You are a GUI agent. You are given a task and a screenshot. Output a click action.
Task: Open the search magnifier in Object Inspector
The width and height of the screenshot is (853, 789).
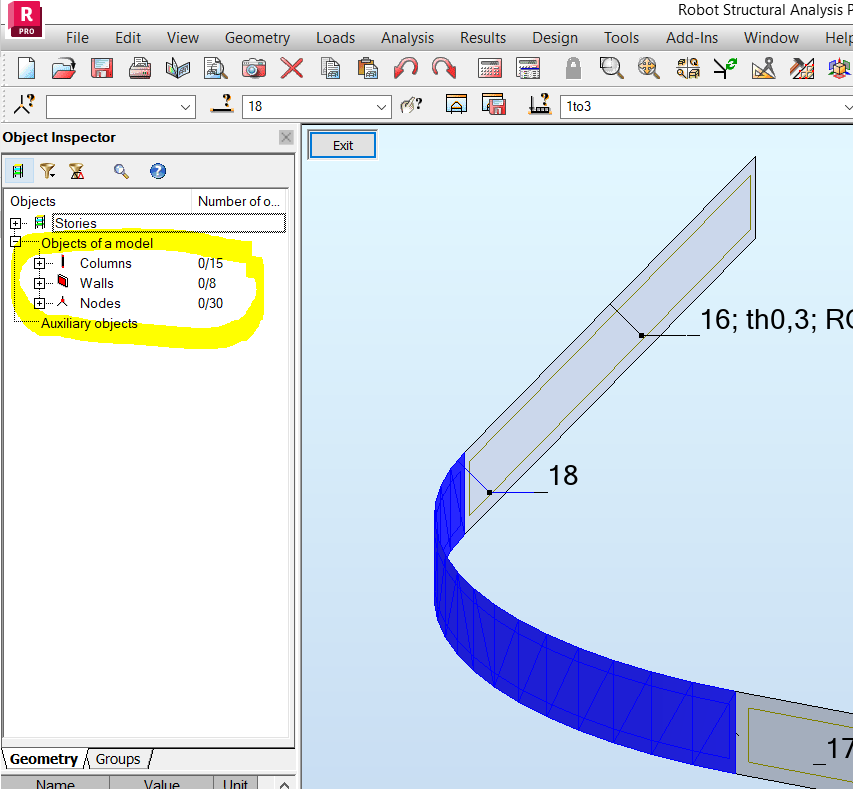pyautogui.click(x=120, y=171)
